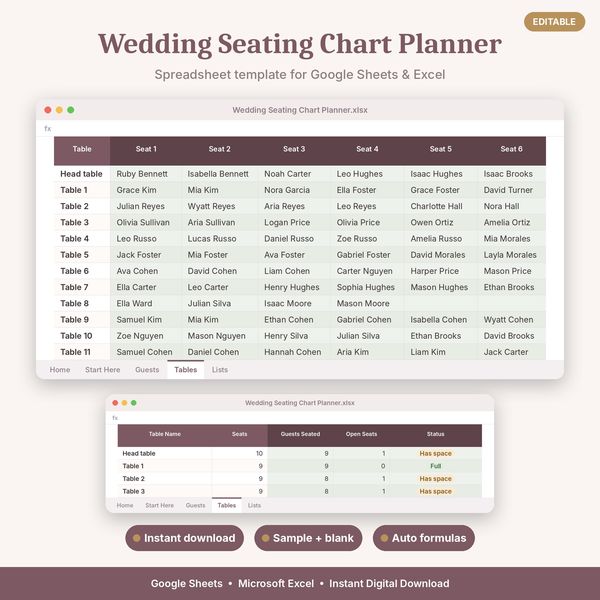600x600 pixels.
Task: Select the Status column header
Action: pyautogui.click(x=435, y=434)
